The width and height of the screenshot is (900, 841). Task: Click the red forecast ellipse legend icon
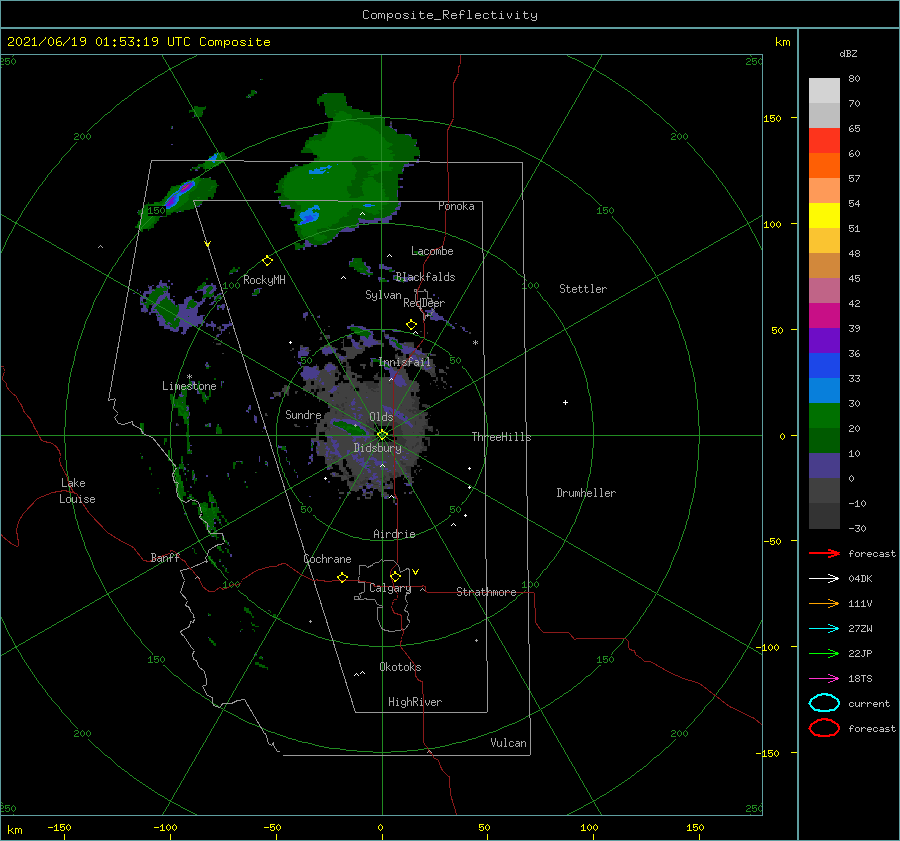(824, 728)
